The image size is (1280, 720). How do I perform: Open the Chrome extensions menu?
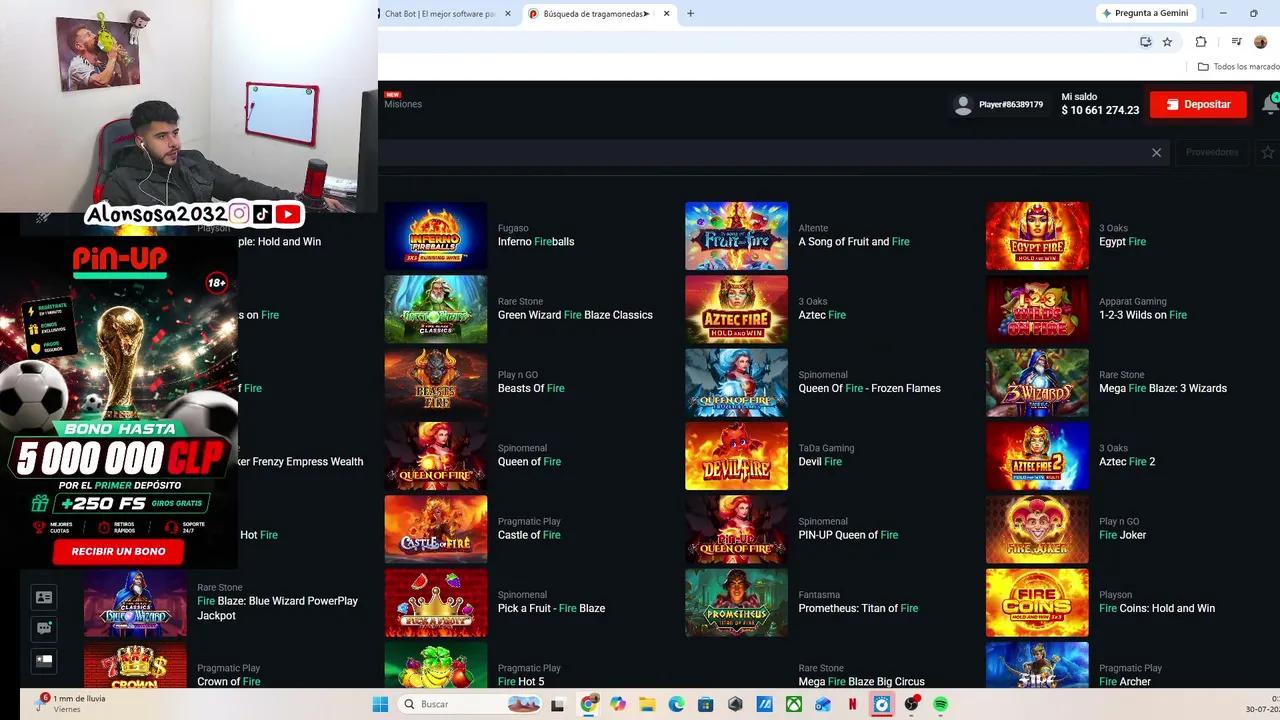(1201, 42)
